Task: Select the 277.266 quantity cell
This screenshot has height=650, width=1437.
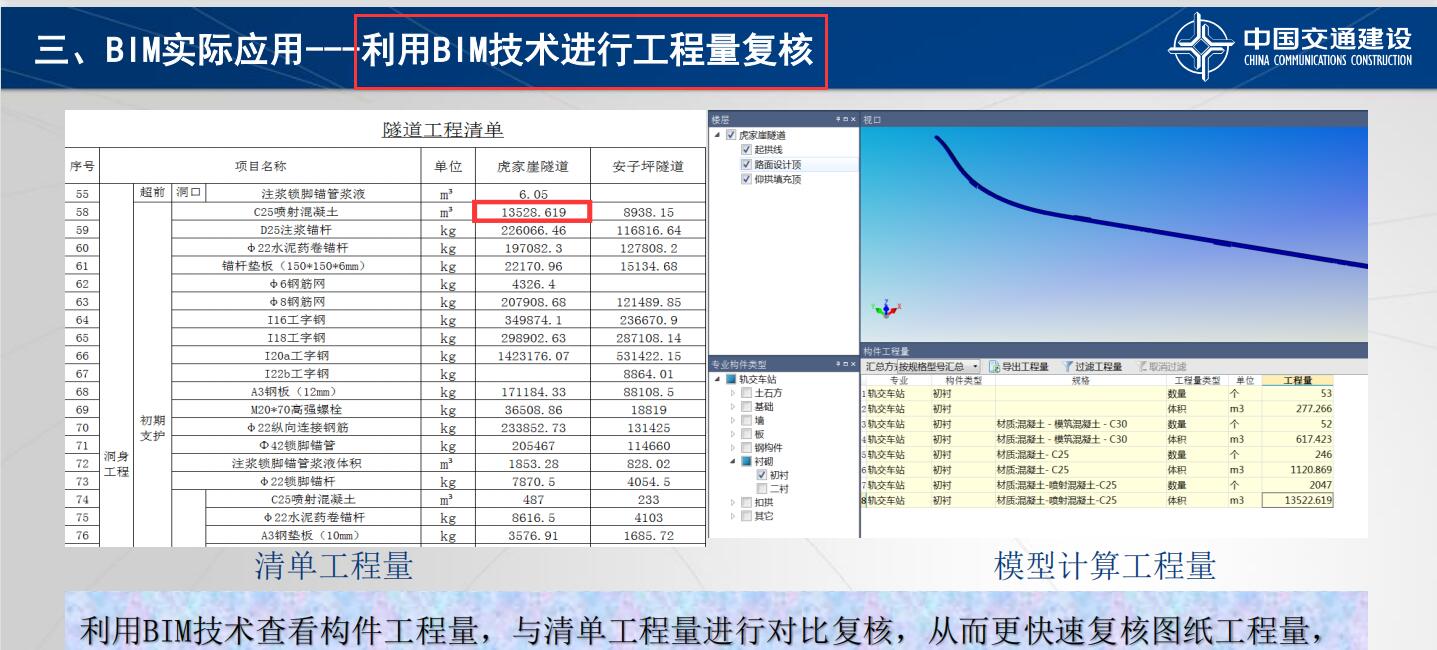Action: (1297, 409)
